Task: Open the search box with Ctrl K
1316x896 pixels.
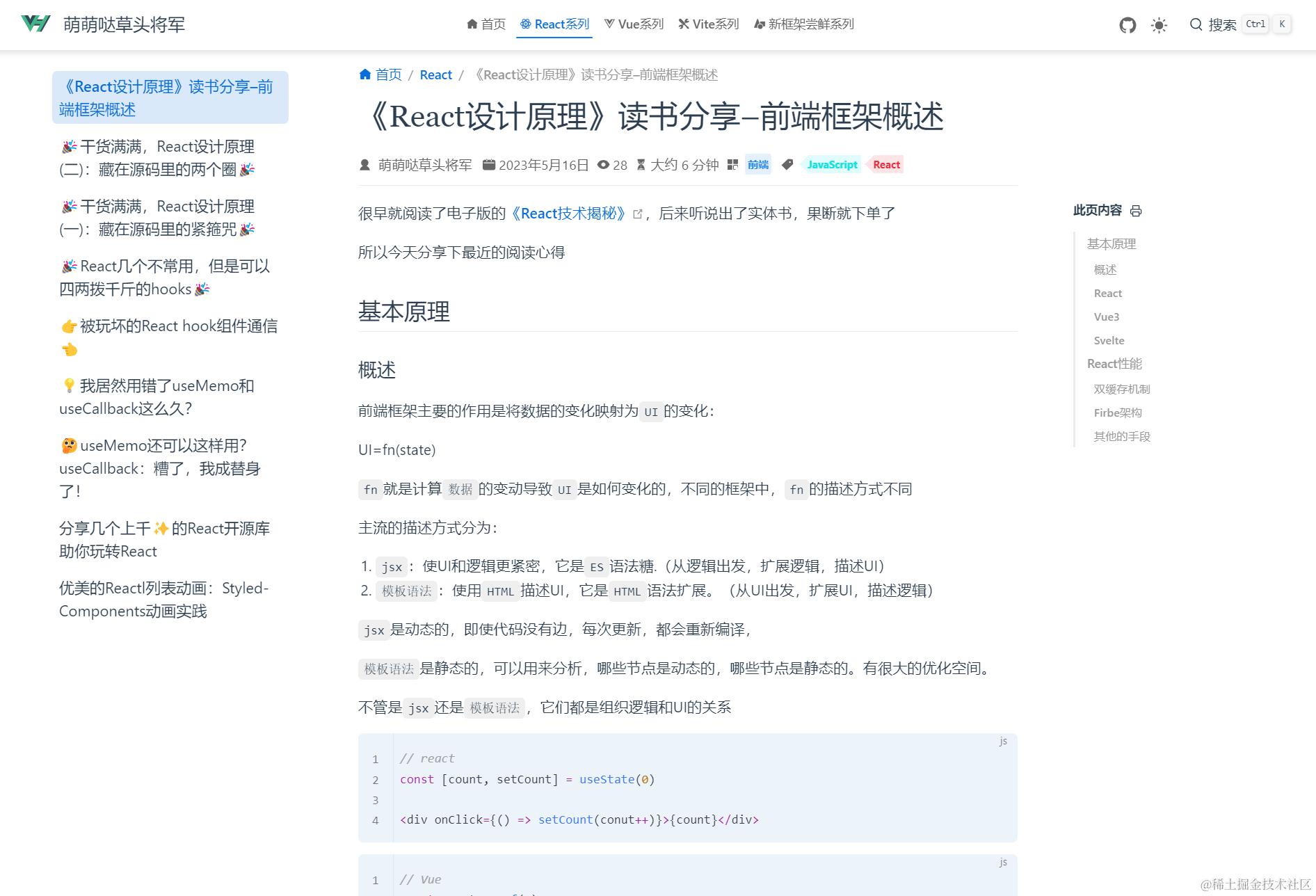Action: pyautogui.click(x=1240, y=24)
